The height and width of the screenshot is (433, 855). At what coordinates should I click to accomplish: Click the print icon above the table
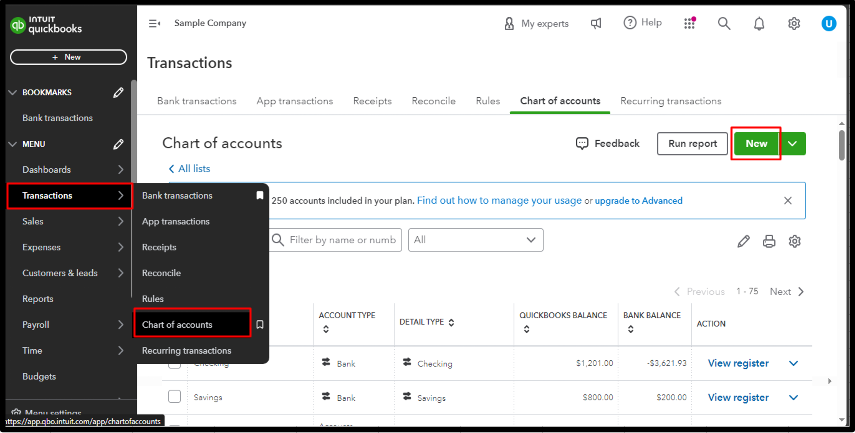tap(769, 241)
